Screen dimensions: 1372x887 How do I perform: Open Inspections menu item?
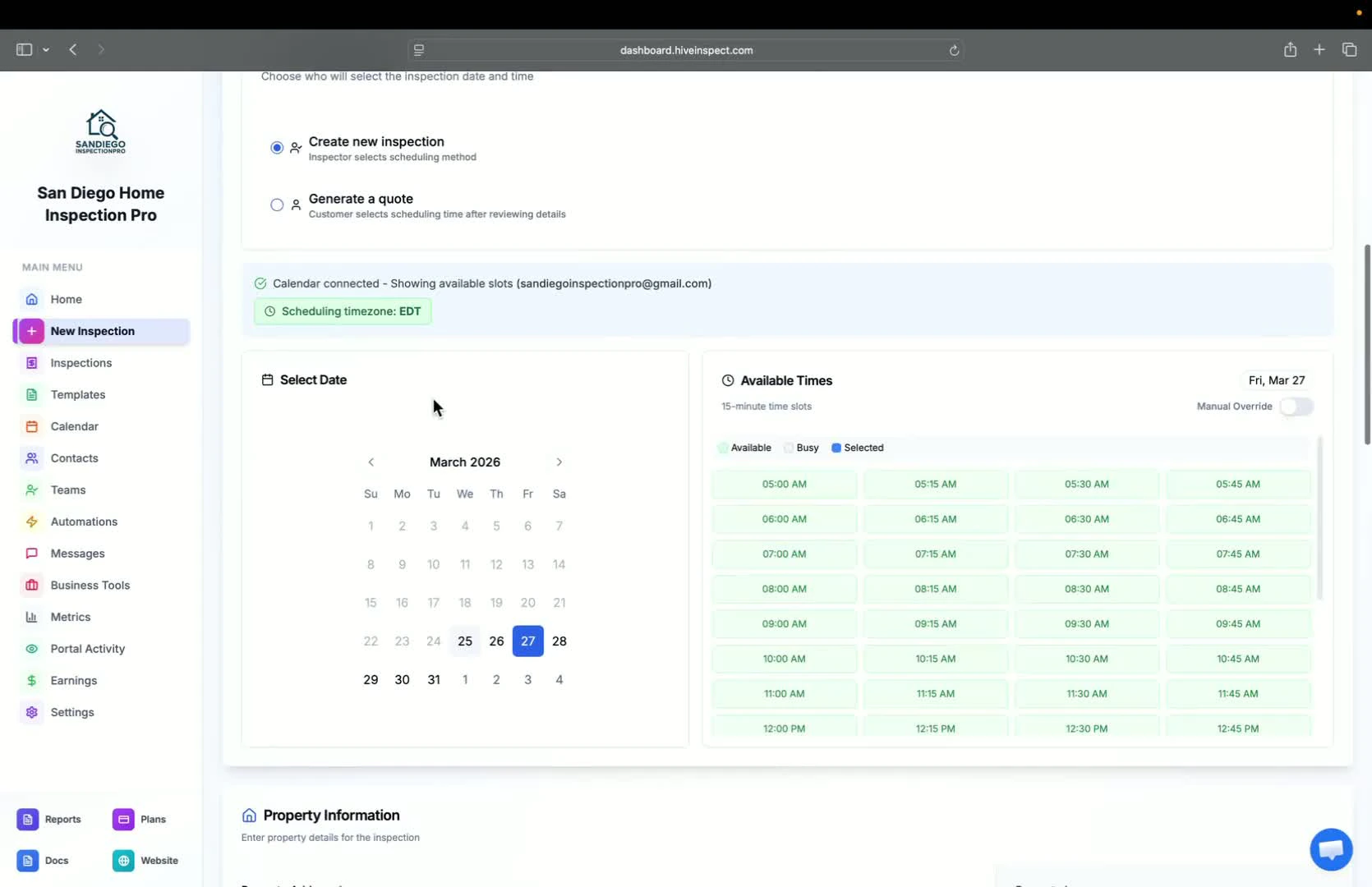81,363
